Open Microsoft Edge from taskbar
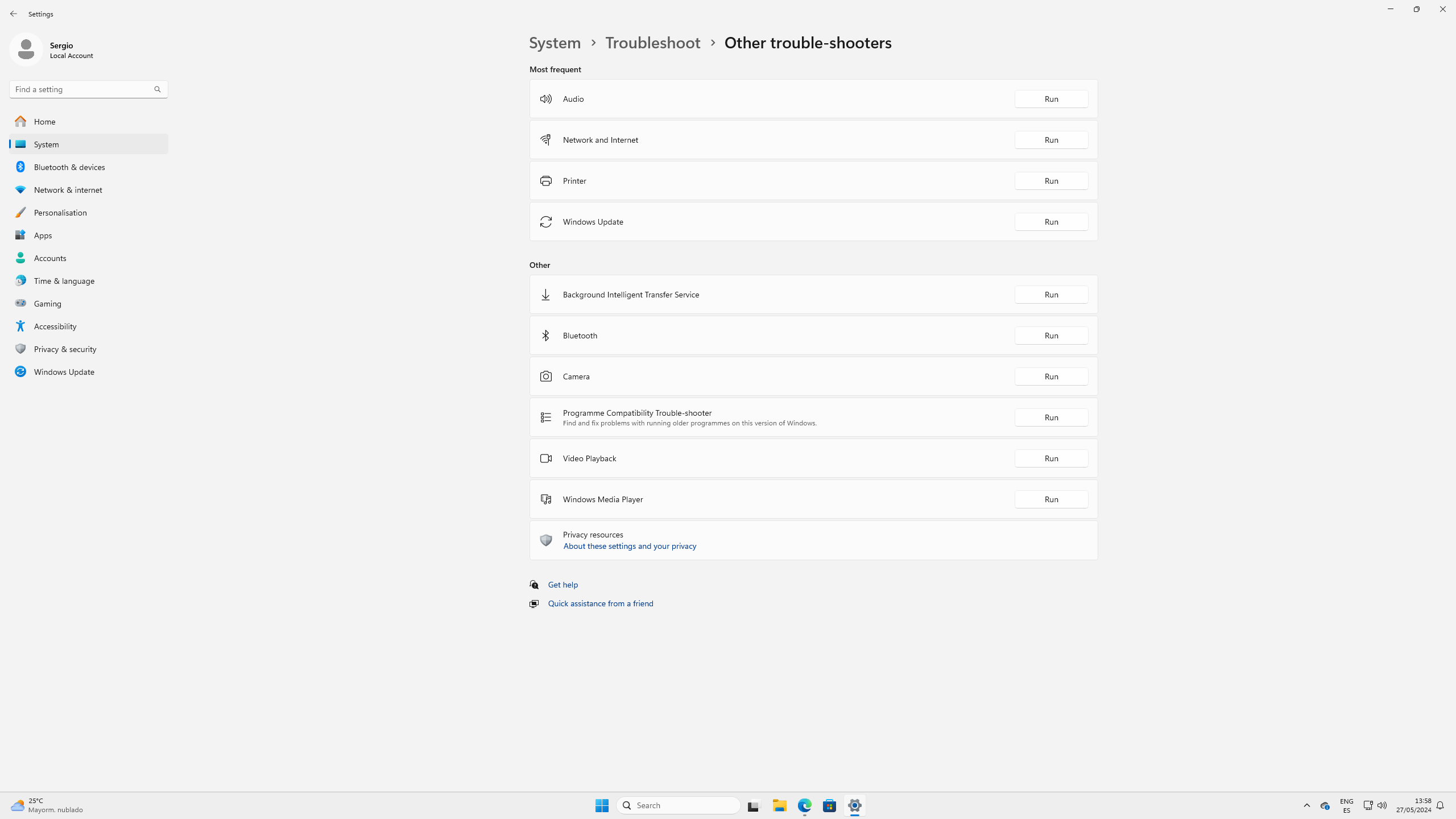Image resolution: width=1456 pixels, height=819 pixels. (804, 805)
